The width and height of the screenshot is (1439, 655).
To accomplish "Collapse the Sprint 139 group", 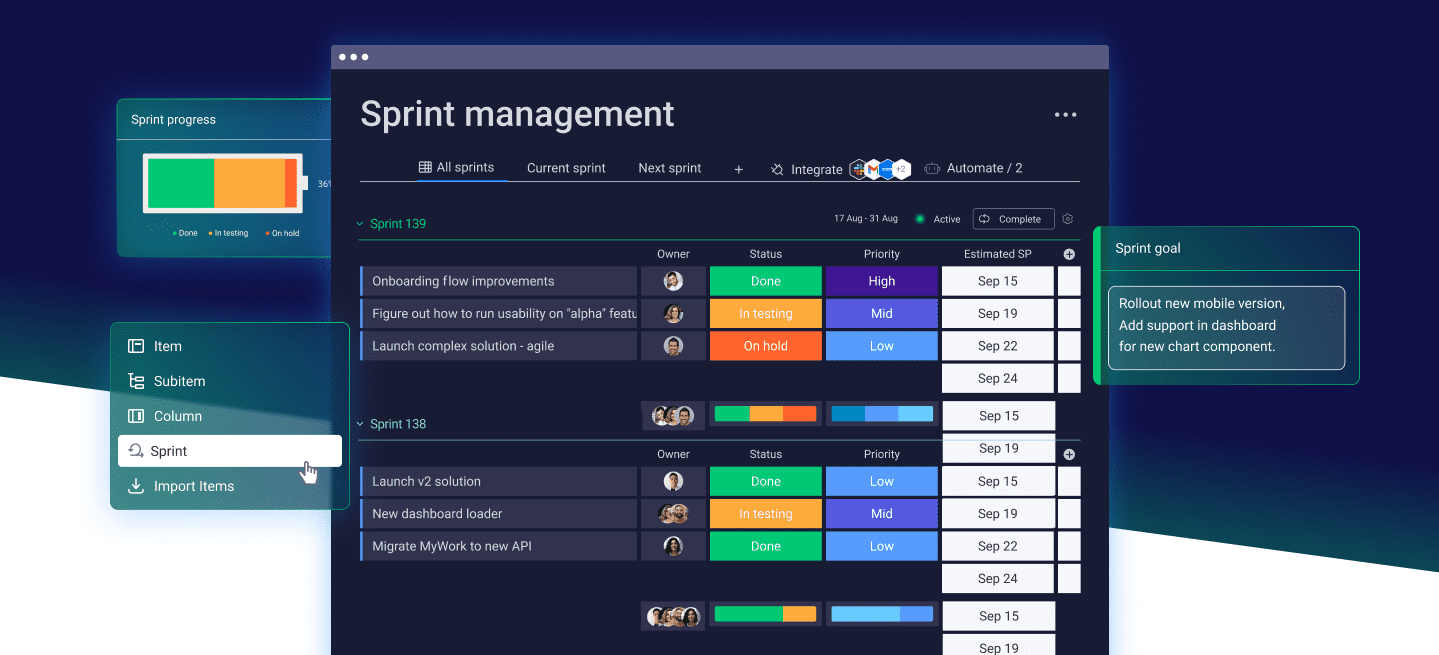I will click(x=361, y=223).
